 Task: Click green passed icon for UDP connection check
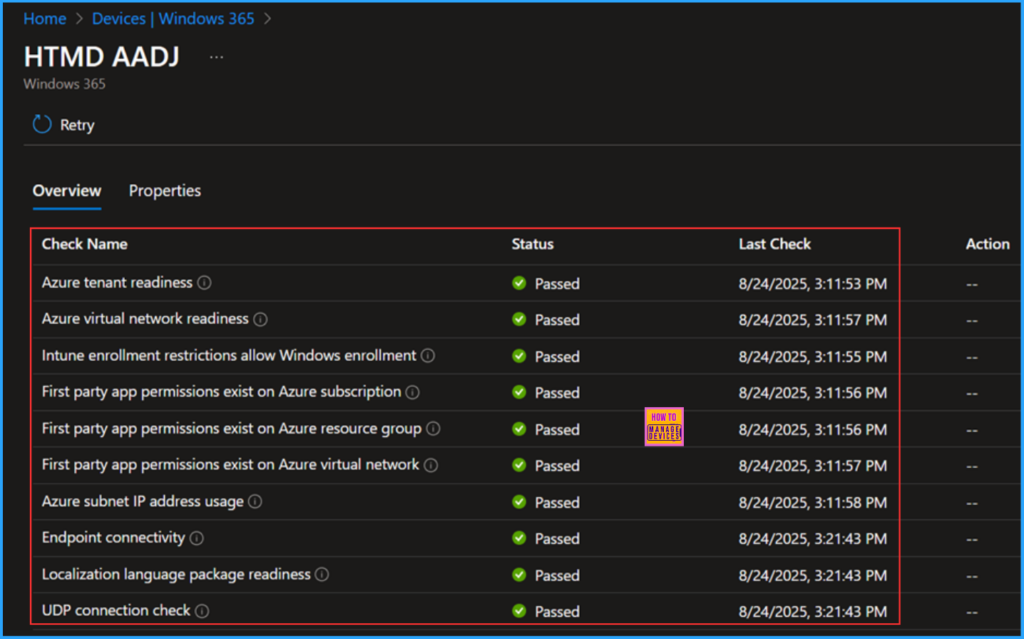click(x=519, y=611)
